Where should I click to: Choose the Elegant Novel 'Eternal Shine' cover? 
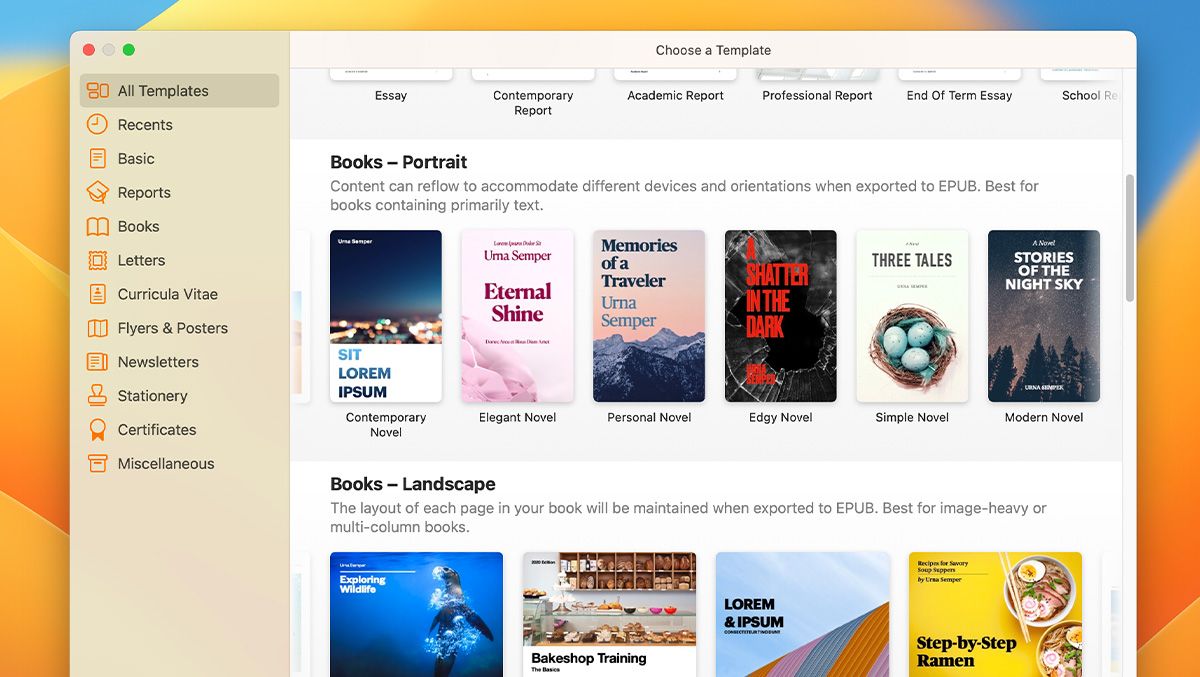coord(518,316)
